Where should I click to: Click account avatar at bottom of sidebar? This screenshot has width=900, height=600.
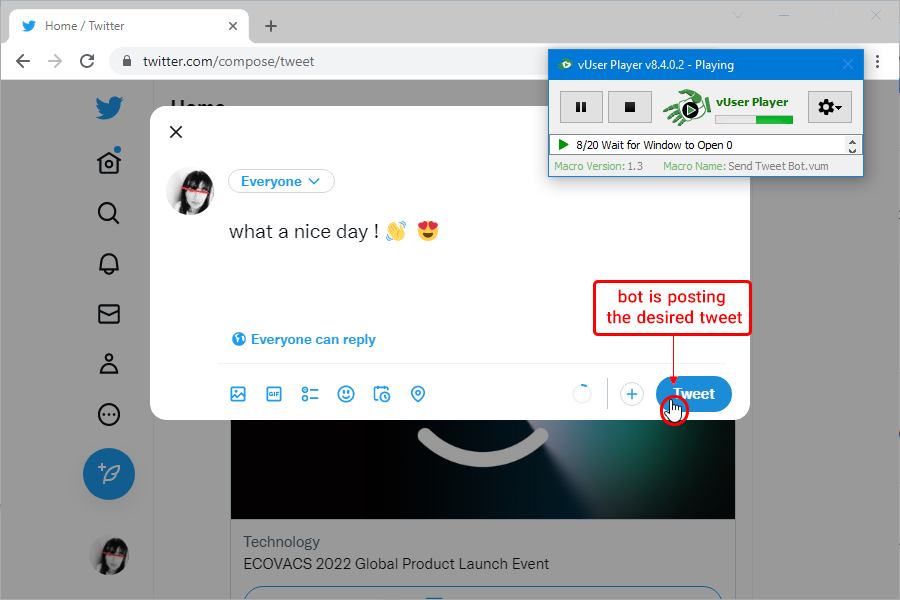click(109, 556)
